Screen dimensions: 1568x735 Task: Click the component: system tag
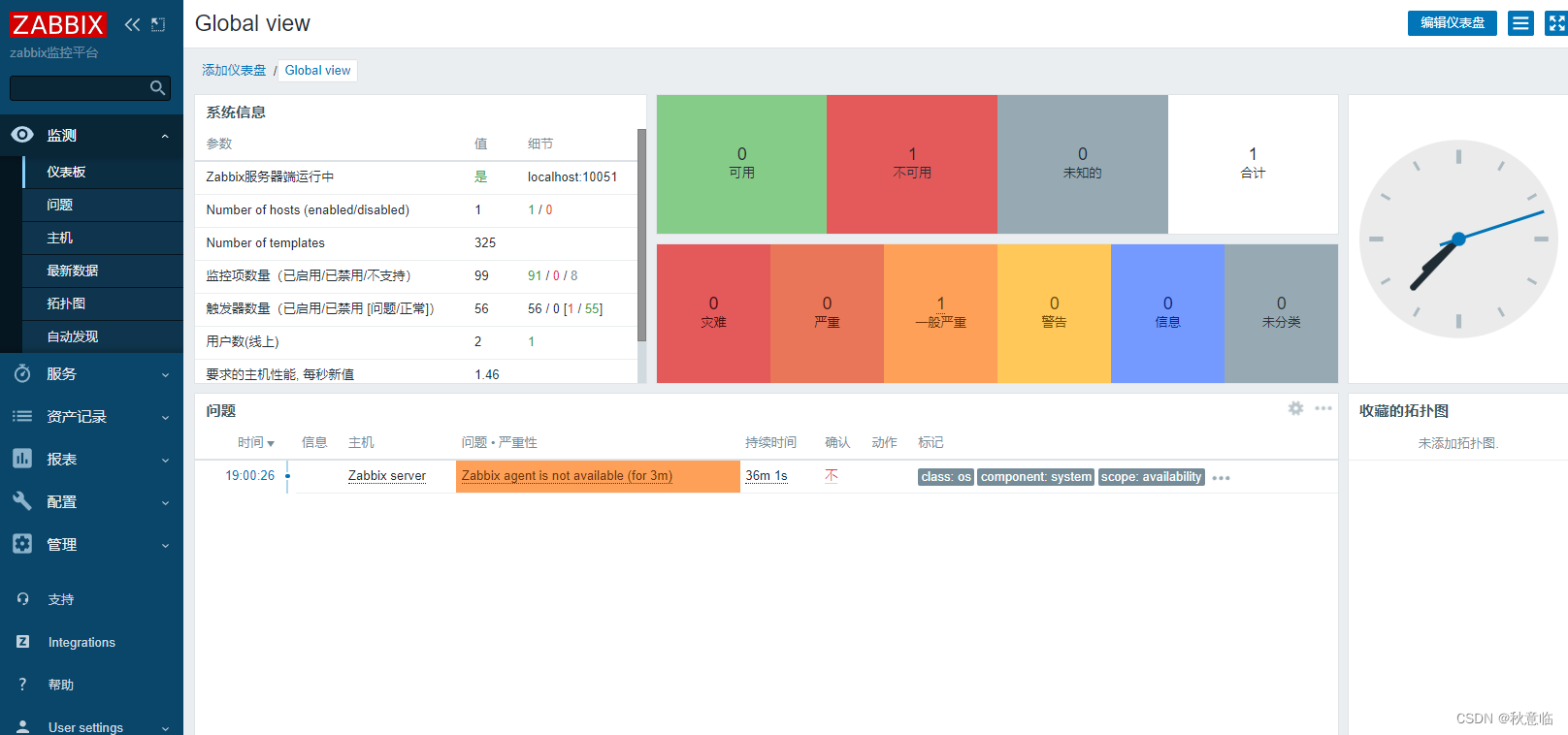click(x=1036, y=477)
